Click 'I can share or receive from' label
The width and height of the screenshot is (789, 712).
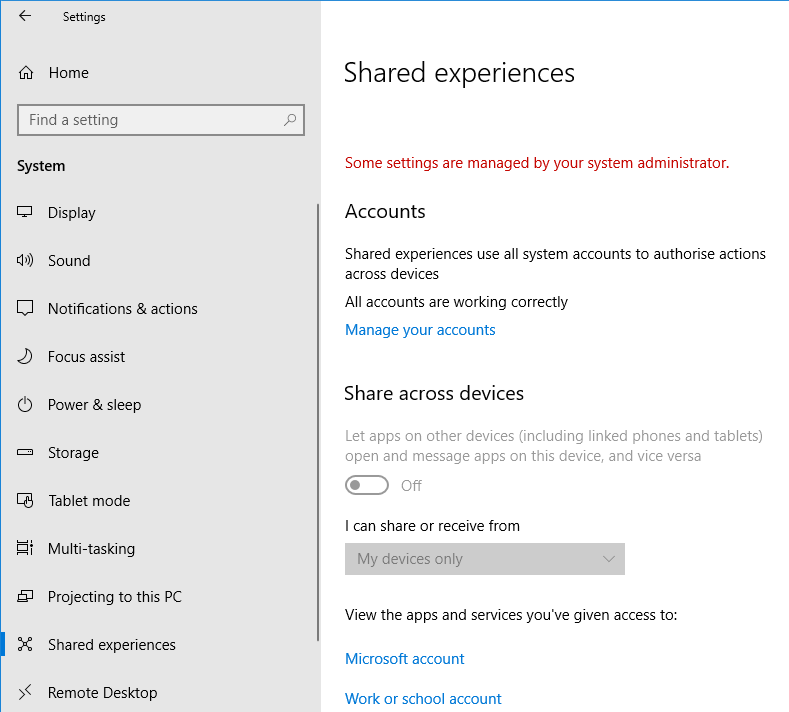432,526
